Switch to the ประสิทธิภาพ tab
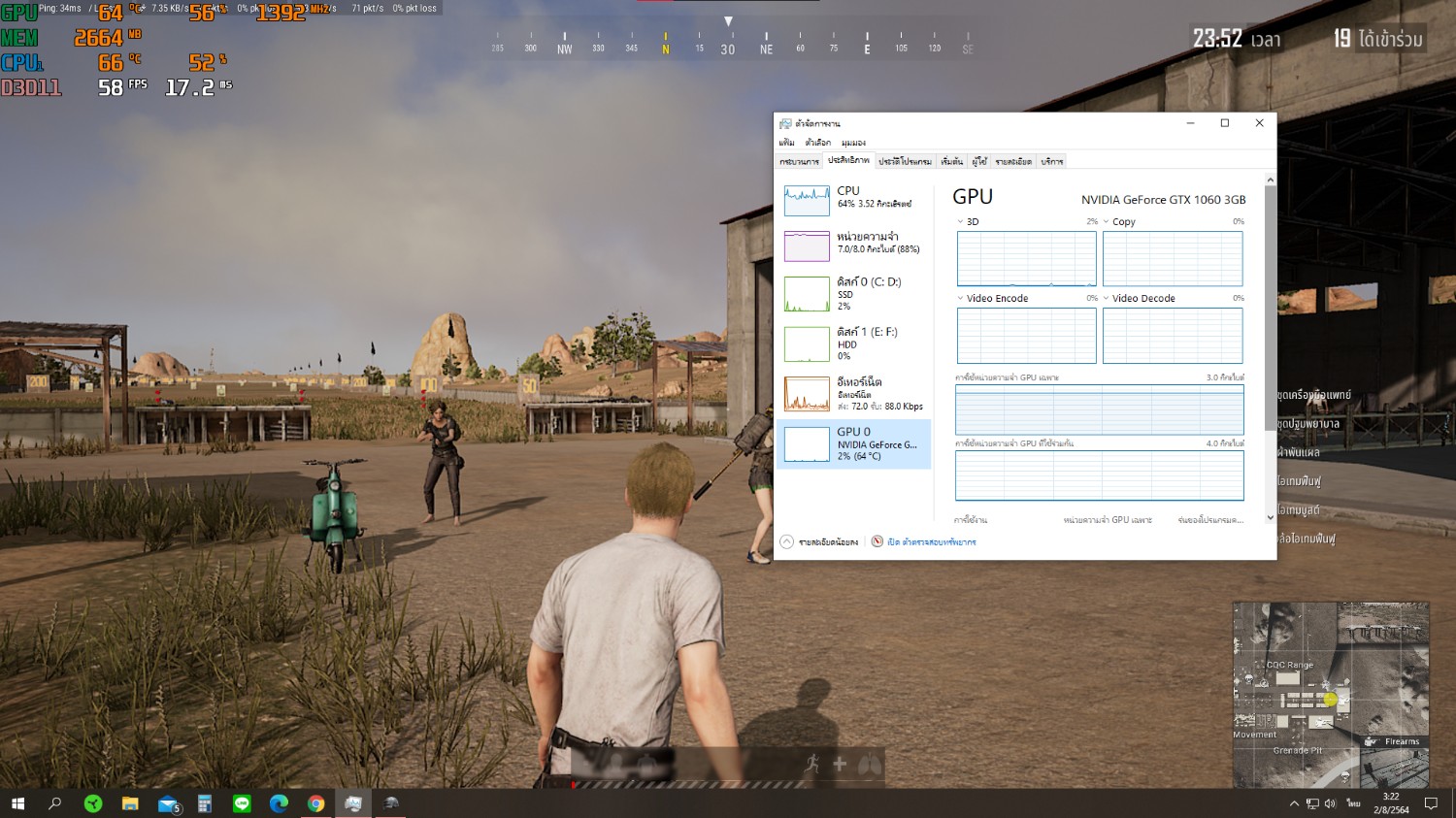The image size is (1456, 818). coord(848,160)
